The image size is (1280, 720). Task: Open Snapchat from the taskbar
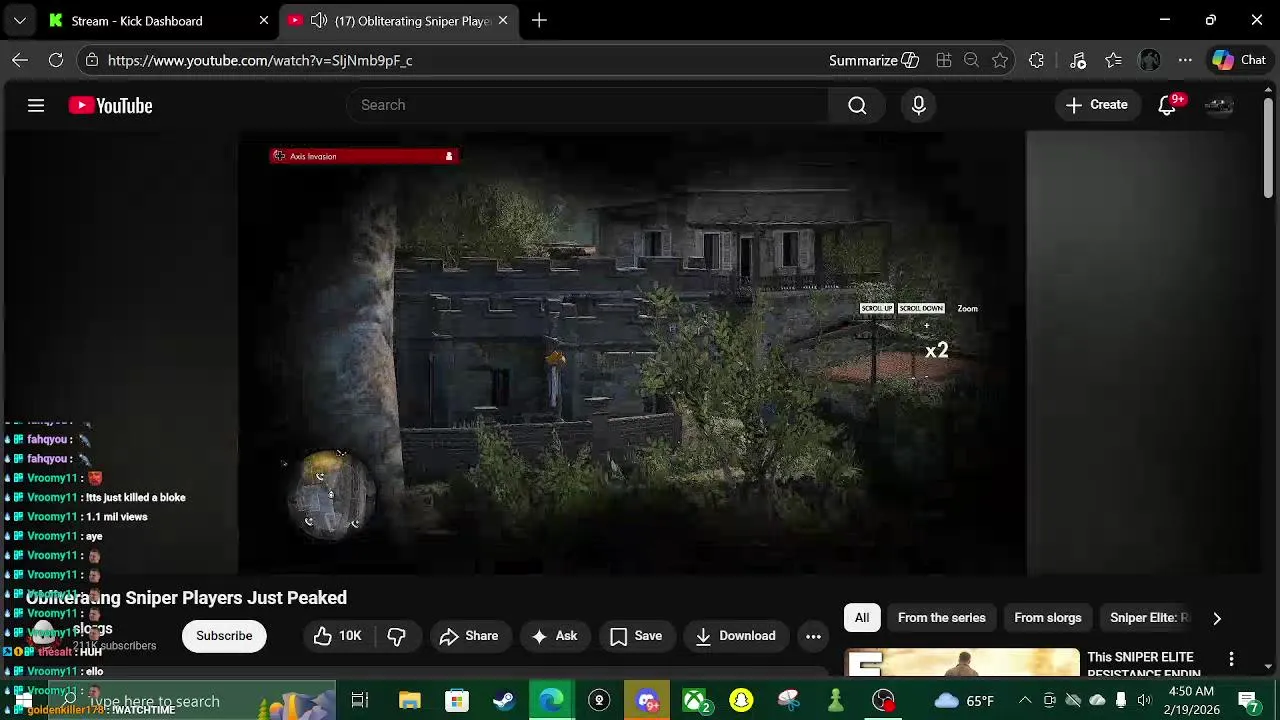pos(741,700)
